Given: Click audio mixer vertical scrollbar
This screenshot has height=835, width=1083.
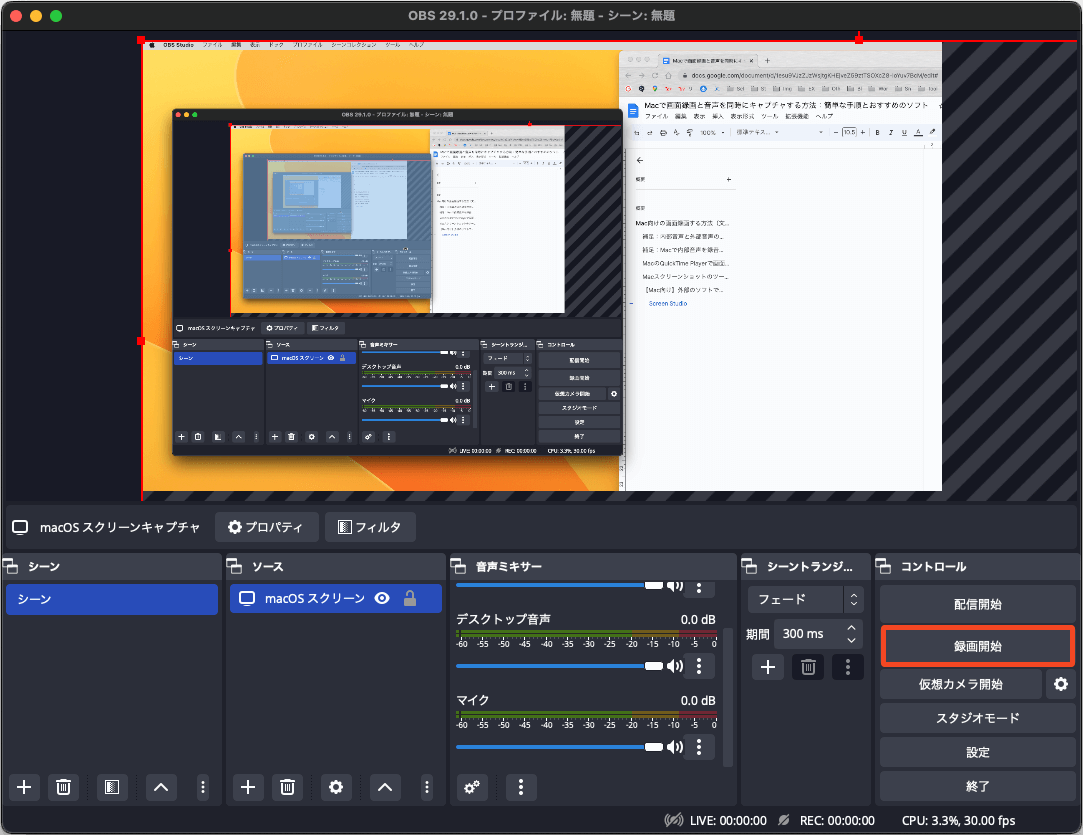Looking at the screenshot, I should 727,696.
